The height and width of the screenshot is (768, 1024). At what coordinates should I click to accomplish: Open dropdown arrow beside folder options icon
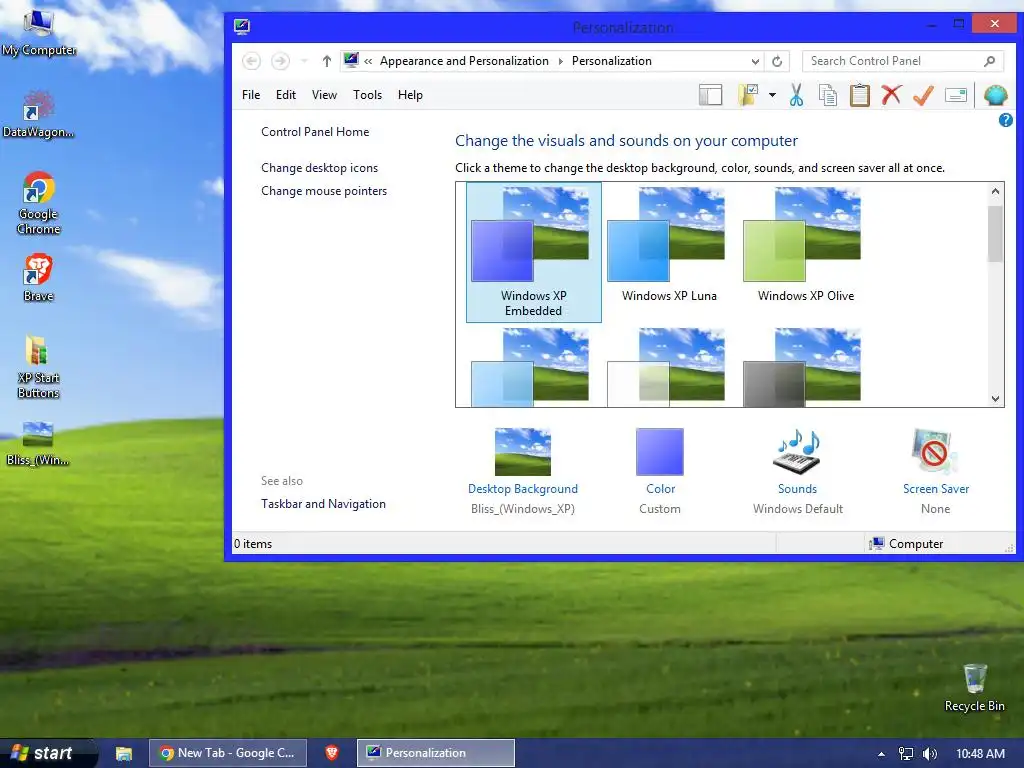(772, 95)
